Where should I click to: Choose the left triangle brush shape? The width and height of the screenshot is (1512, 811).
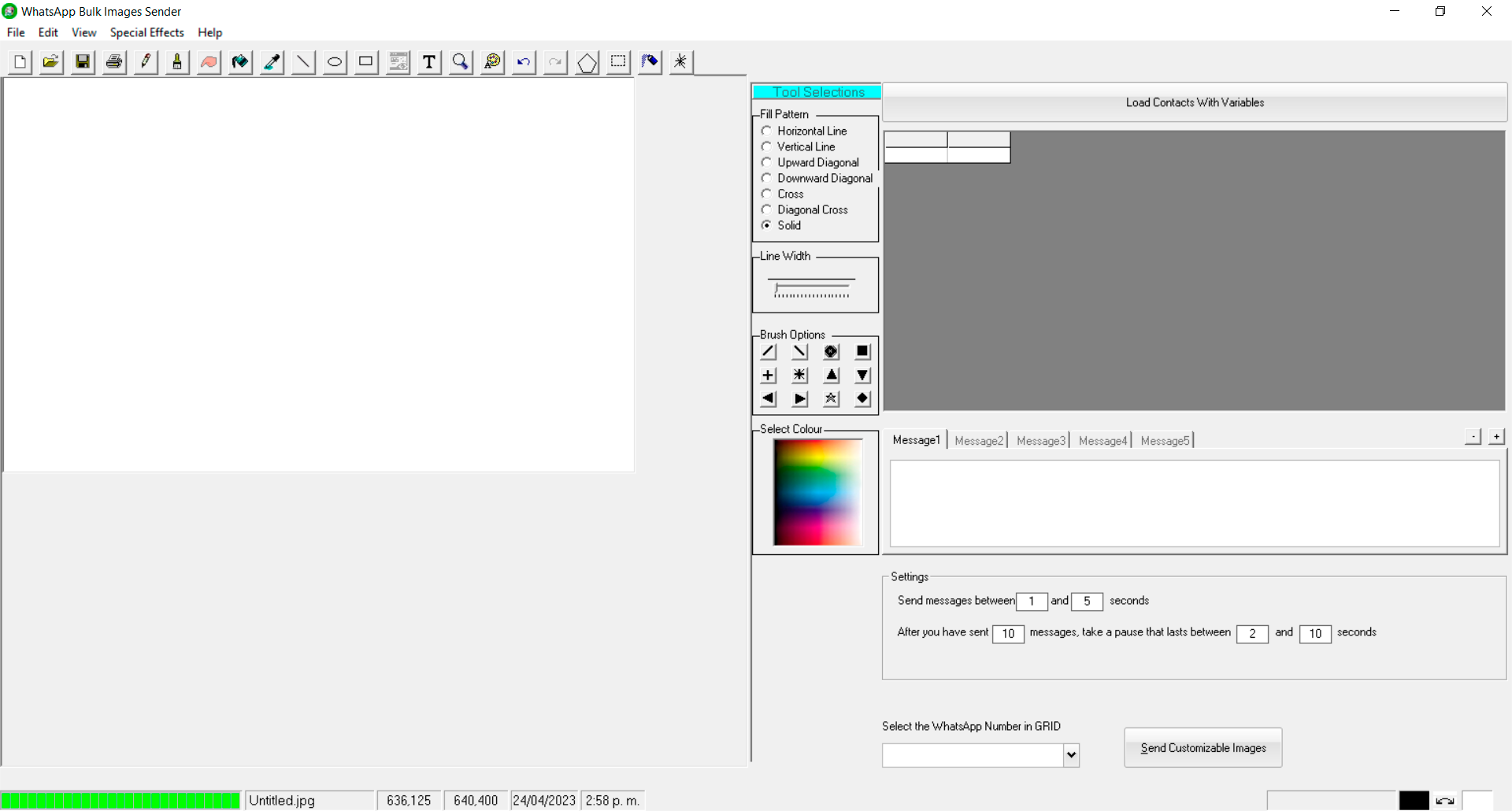[x=769, y=399]
